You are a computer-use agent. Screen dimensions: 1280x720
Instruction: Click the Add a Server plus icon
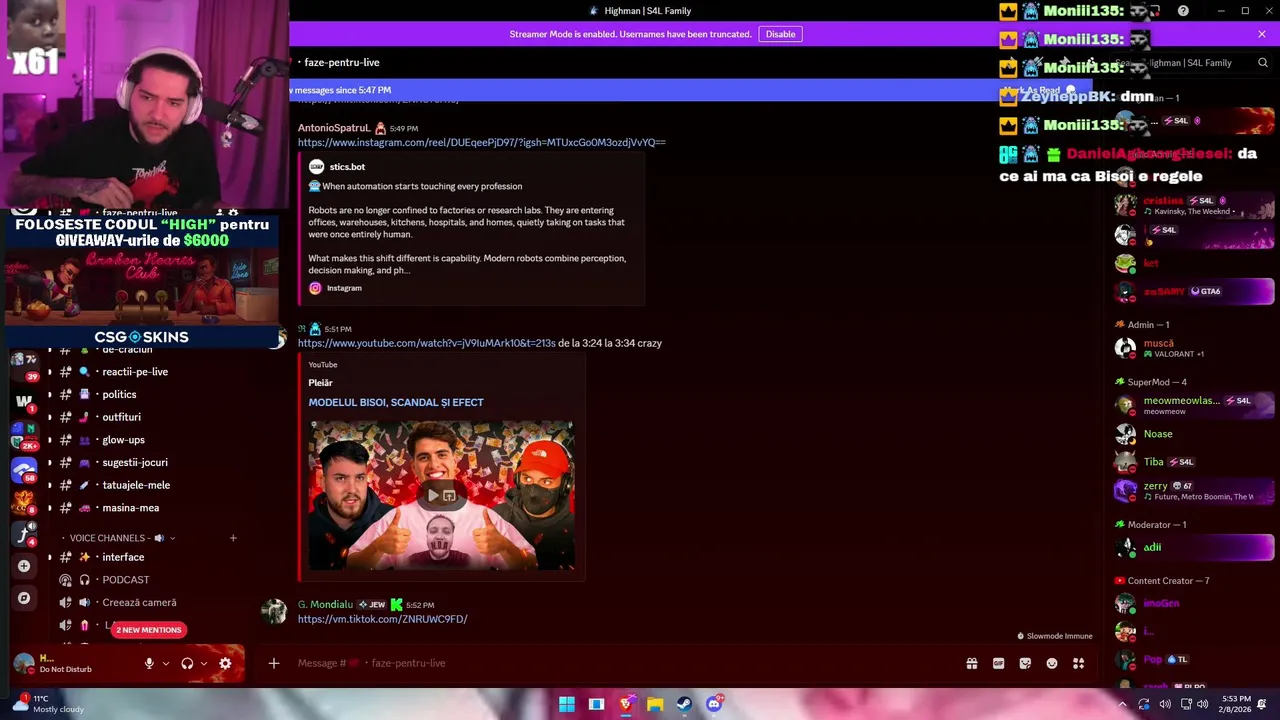24,566
